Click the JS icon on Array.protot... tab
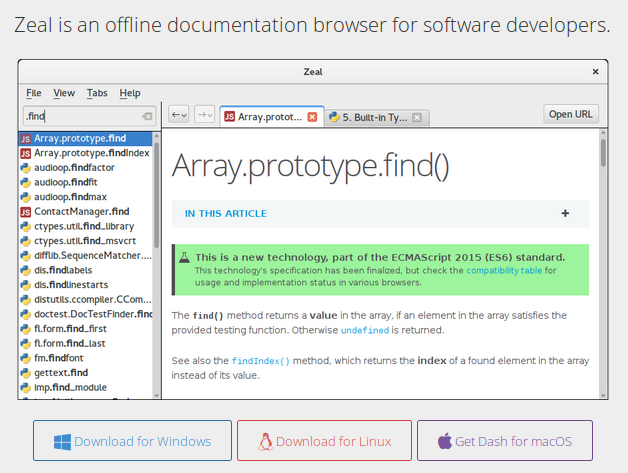 pyautogui.click(x=229, y=117)
